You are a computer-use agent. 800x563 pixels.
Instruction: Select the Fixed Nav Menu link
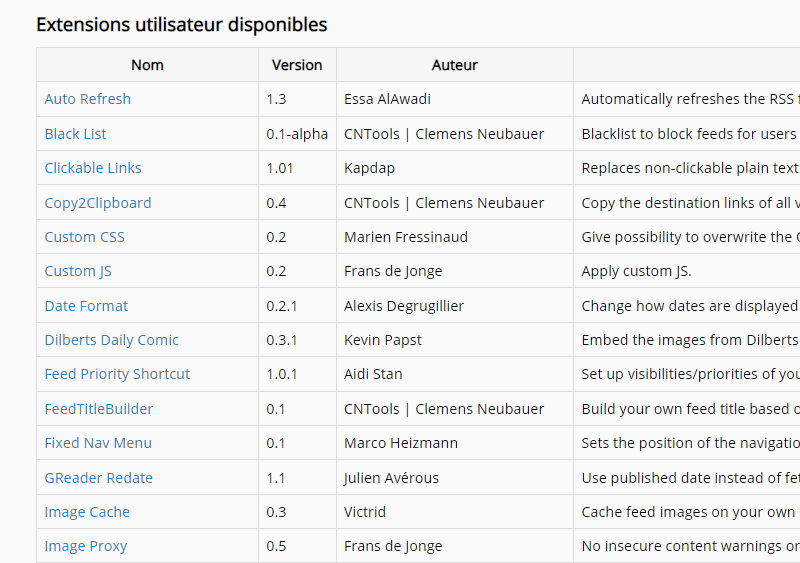tap(98, 443)
